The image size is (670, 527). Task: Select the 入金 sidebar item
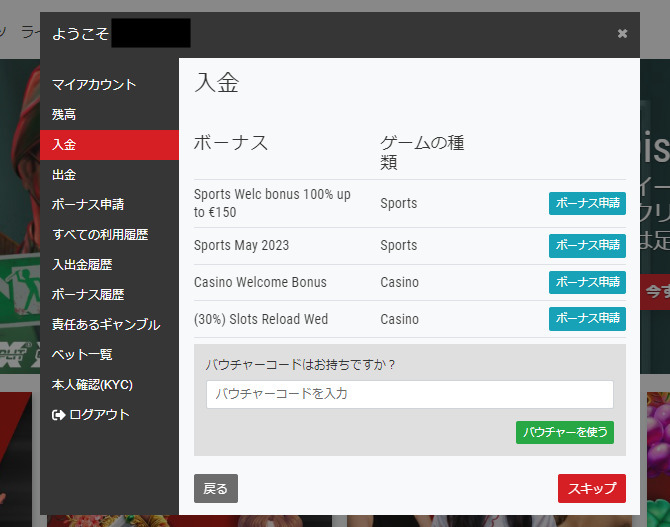[x=109, y=145]
